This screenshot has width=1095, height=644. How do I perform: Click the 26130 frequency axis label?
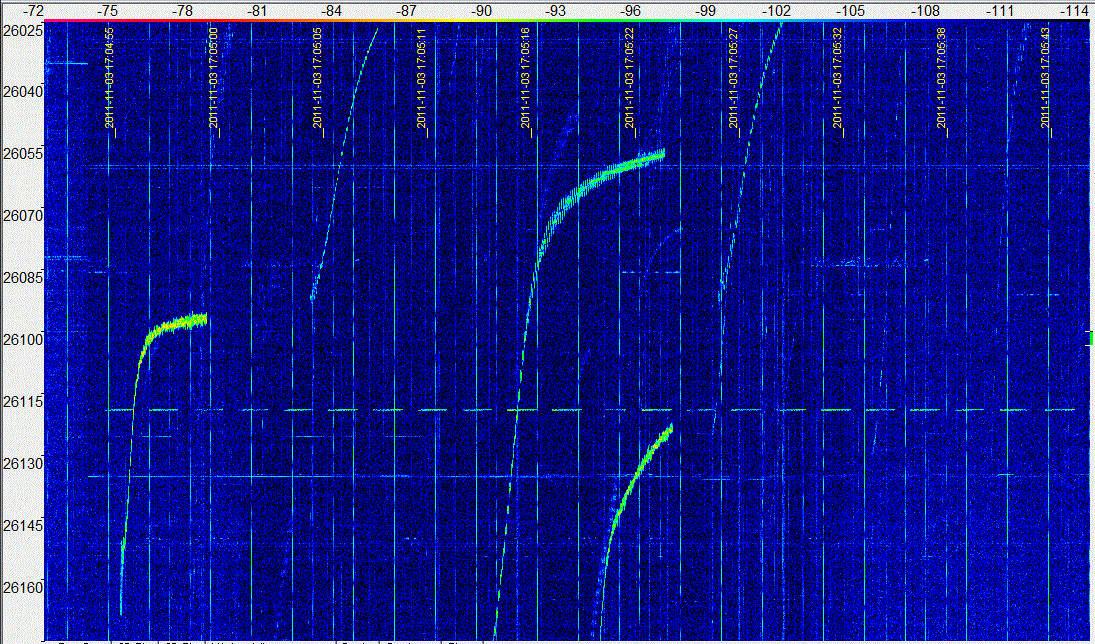click(x=22, y=463)
